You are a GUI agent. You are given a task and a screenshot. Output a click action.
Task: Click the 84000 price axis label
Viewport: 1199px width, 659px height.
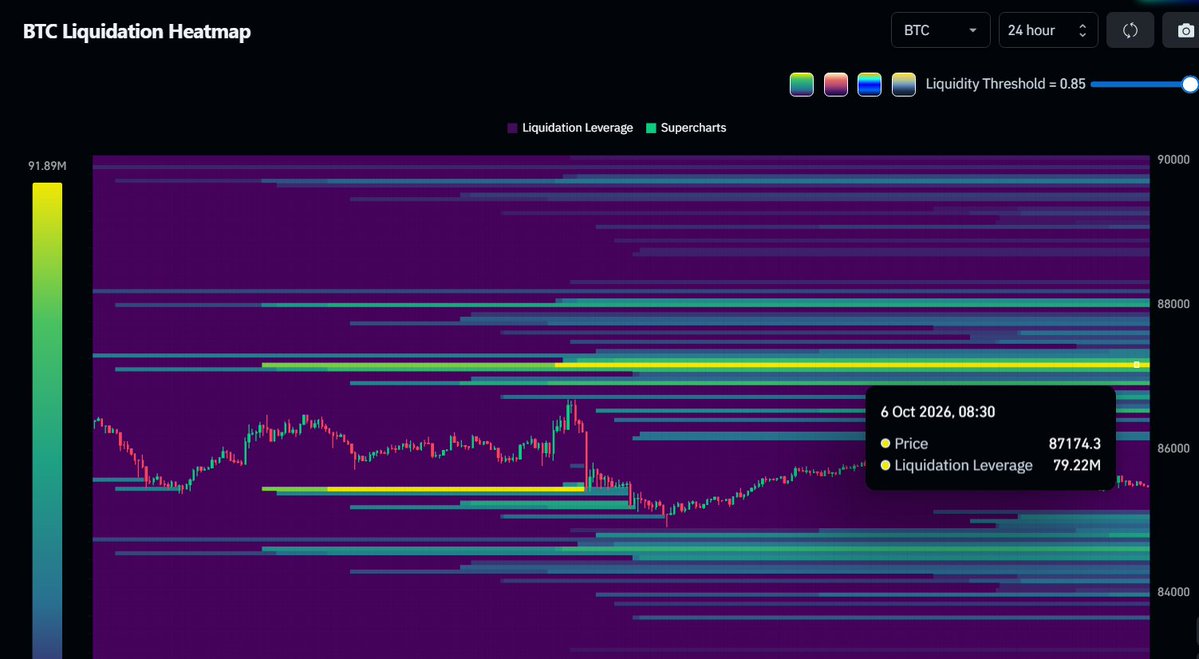pyautogui.click(x=1174, y=592)
